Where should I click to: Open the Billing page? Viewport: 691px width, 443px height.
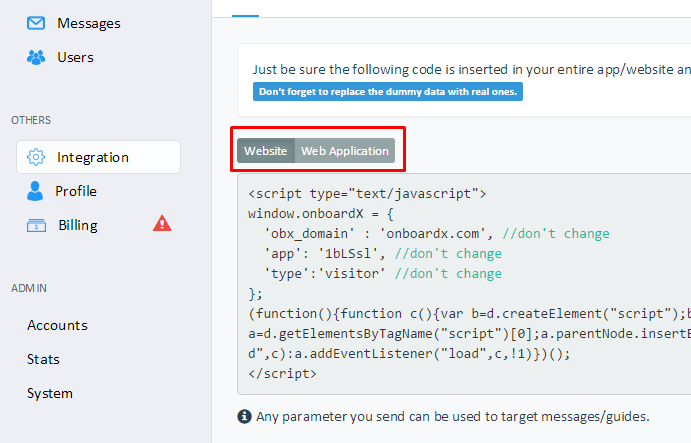78,225
